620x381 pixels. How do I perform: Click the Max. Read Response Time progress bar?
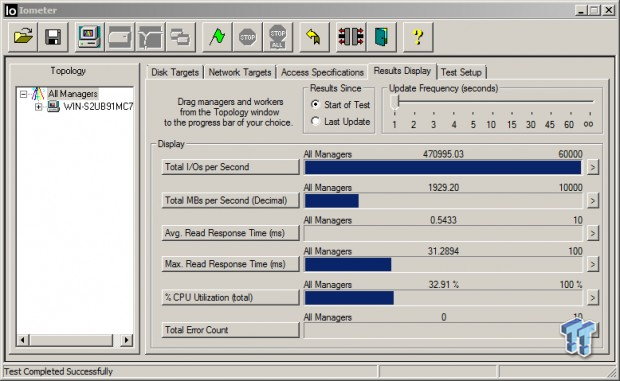tap(443, 264)
